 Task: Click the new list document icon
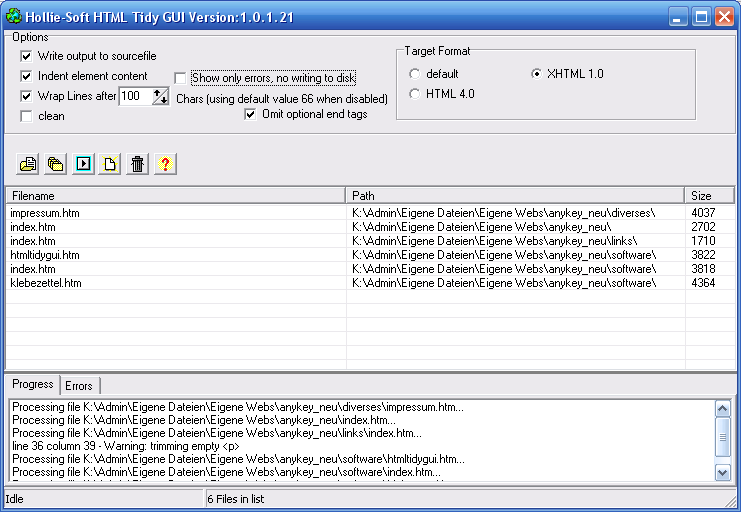coord(110,165)
